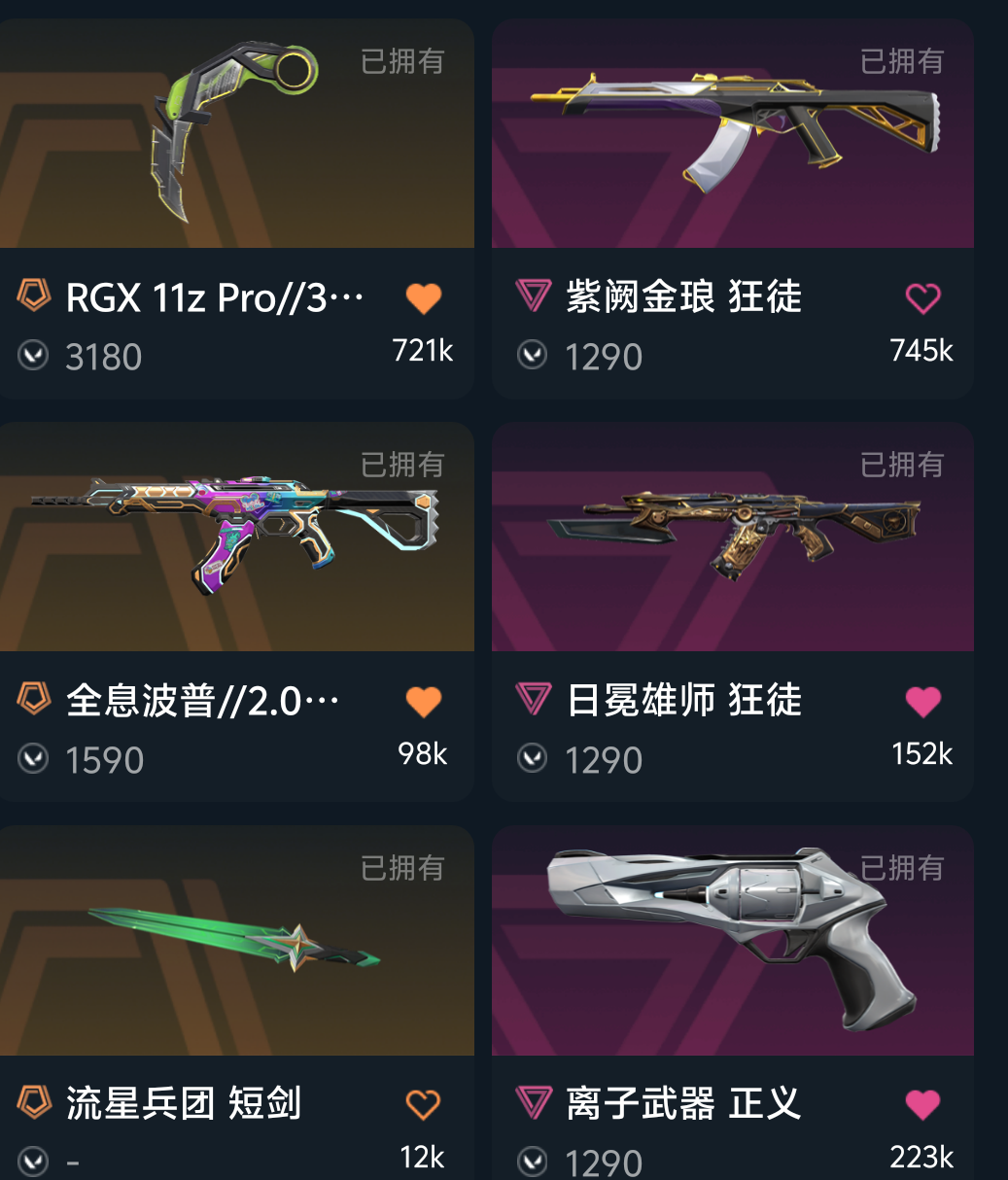Unfavorite the RGX 11z Pro orange heart

423,298
